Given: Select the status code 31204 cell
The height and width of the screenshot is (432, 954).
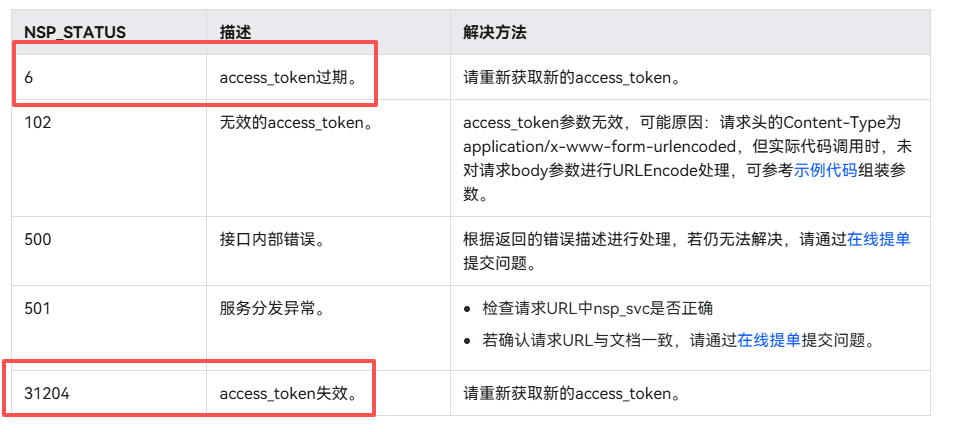Looking at the screenshot, I should (47, 394).
